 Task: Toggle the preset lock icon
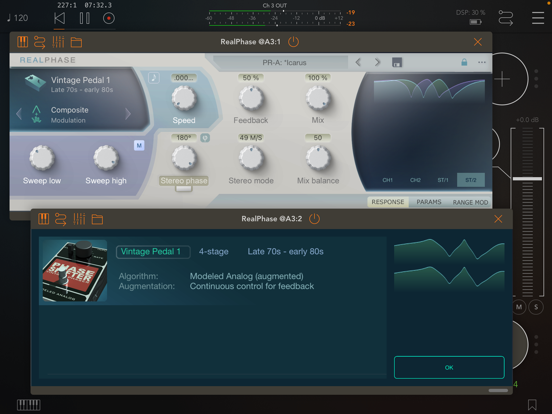pyautogui.click(x=464, y=62)
